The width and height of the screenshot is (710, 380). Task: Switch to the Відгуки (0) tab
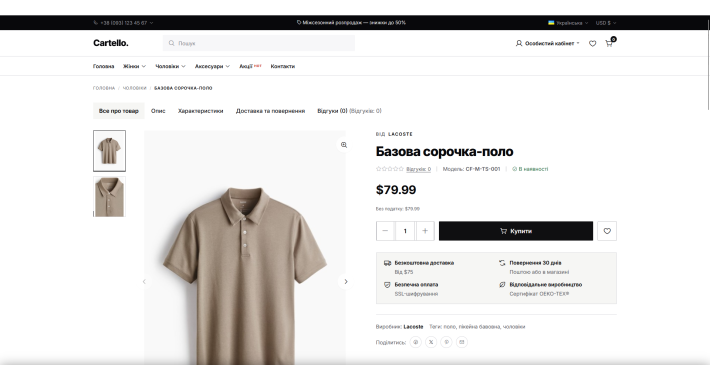click(349, 111)
